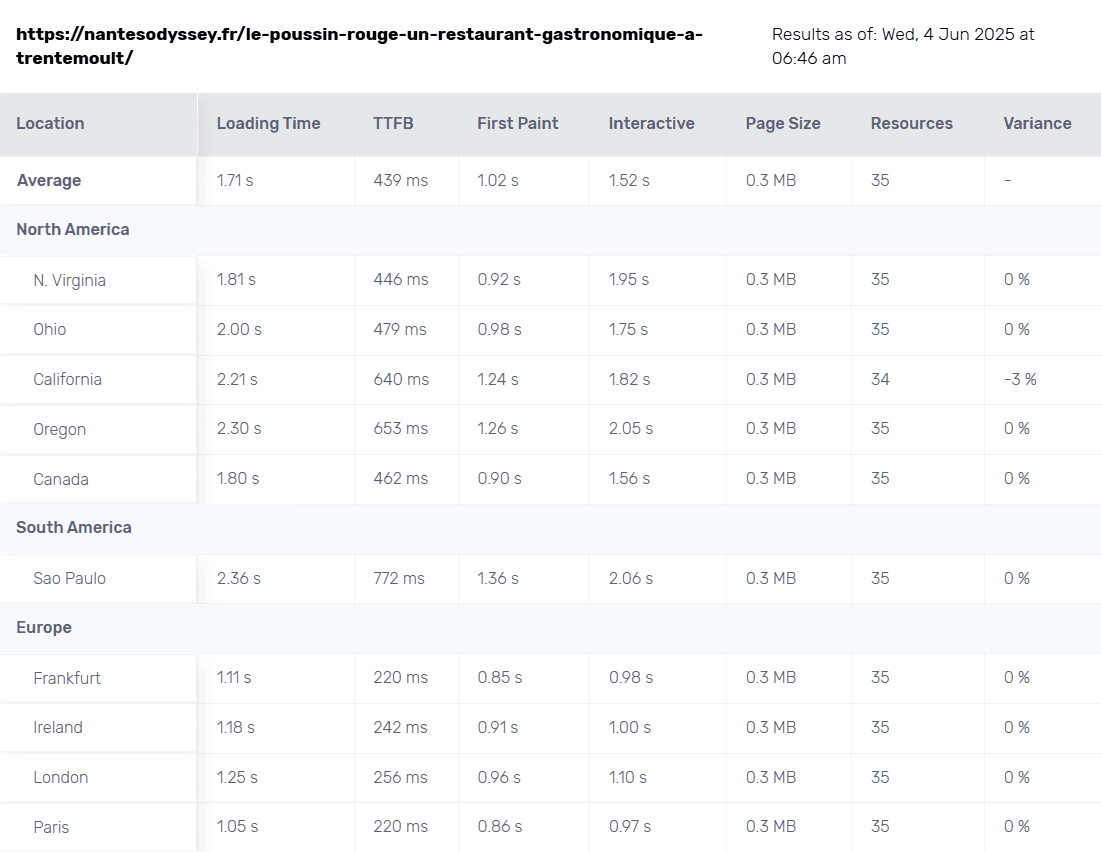The image size is (1101, 852).
Task: Collapse the North America region group
Action: [73, 230]
